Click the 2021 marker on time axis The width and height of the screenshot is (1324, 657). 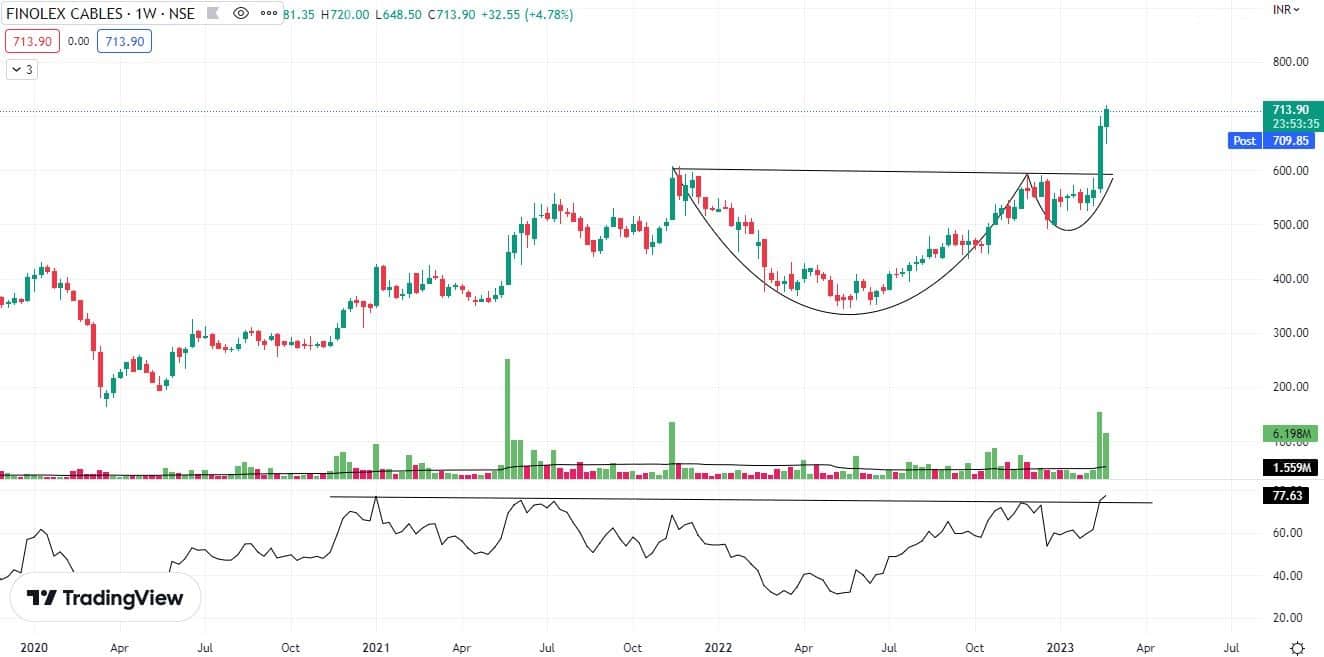point(376,647)
